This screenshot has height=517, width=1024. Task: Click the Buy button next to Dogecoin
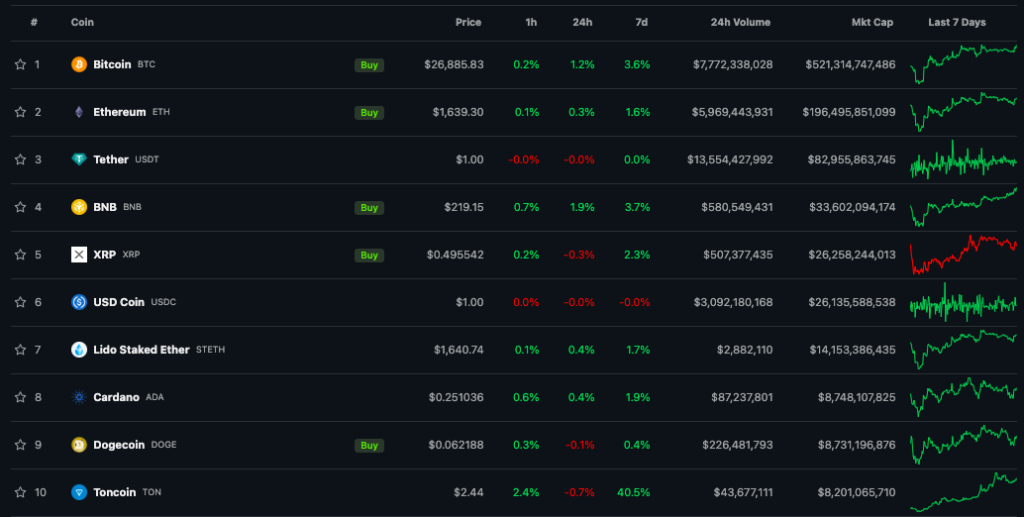[x=369, y=445]
